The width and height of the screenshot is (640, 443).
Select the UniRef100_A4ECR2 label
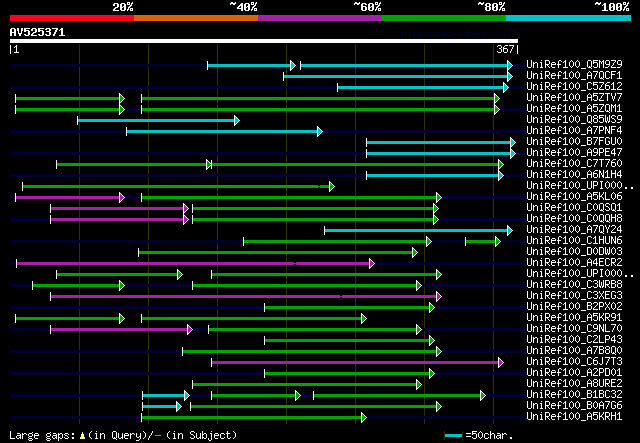click(x=574, y=263)
